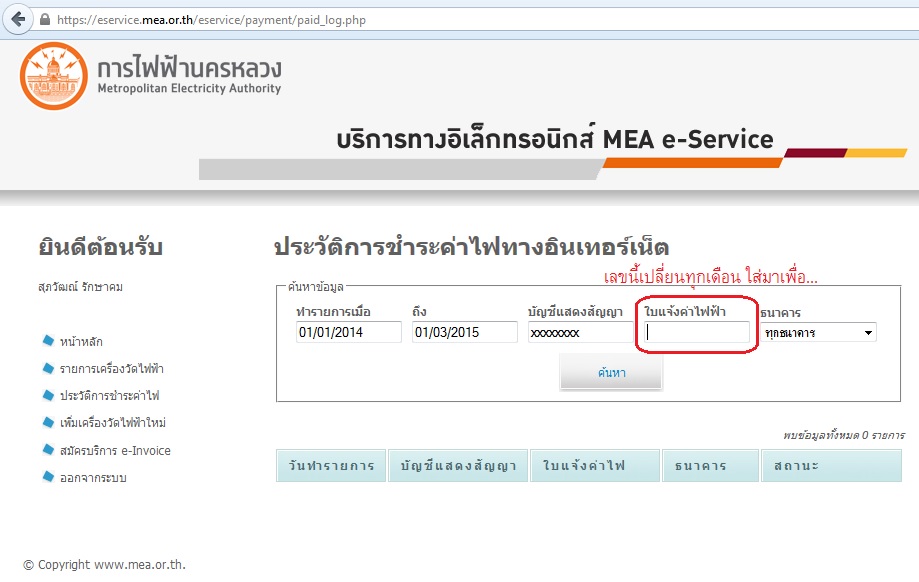Screen dimensions: 919x582
Task: Click the MEA orange building logo
Action: pos(54,76)
